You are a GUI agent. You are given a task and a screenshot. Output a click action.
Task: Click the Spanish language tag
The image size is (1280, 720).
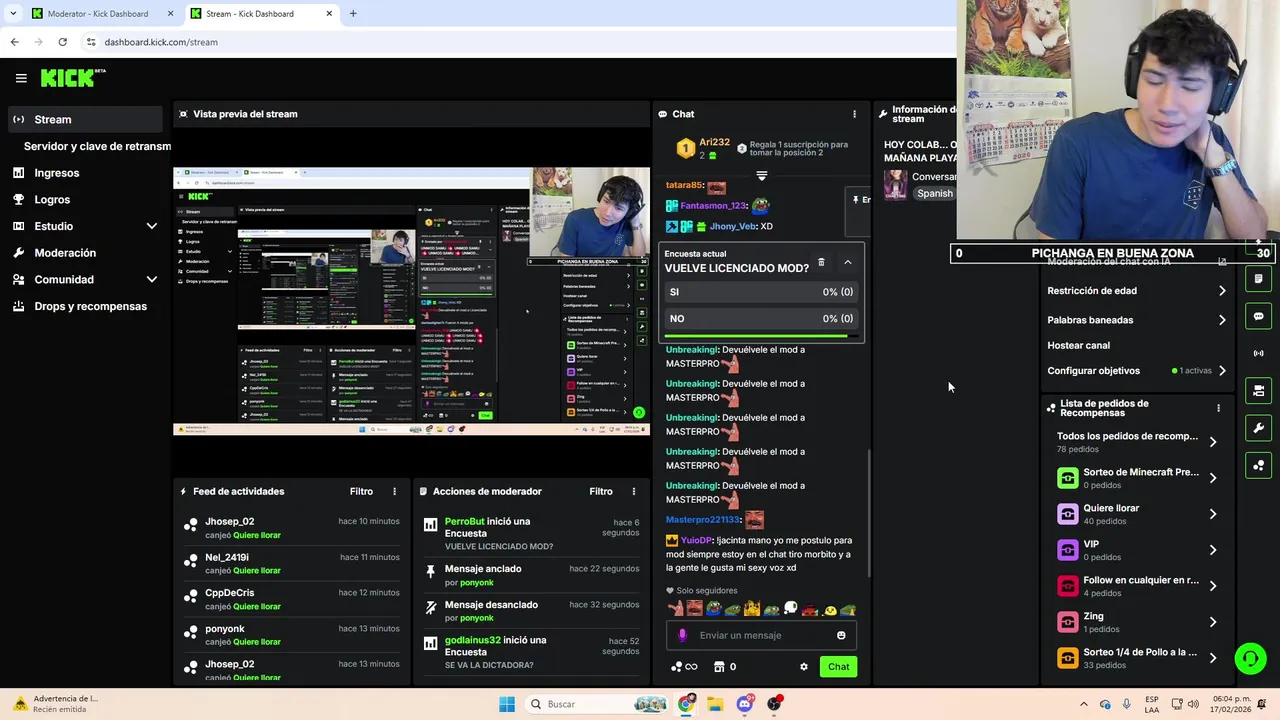pyautogui.click(x=935, y=194)
